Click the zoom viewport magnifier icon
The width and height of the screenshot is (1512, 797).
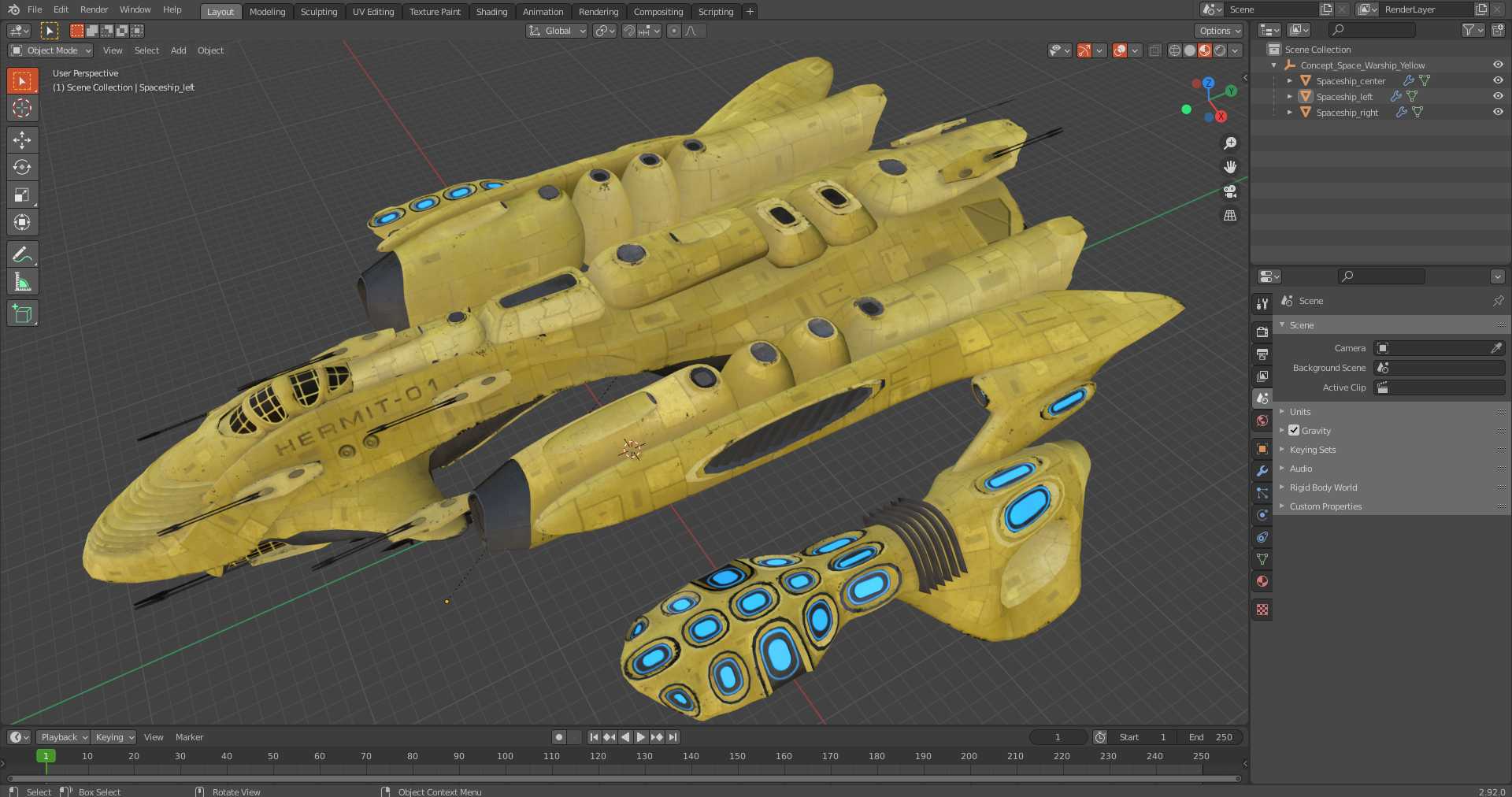coord(1229,143)
